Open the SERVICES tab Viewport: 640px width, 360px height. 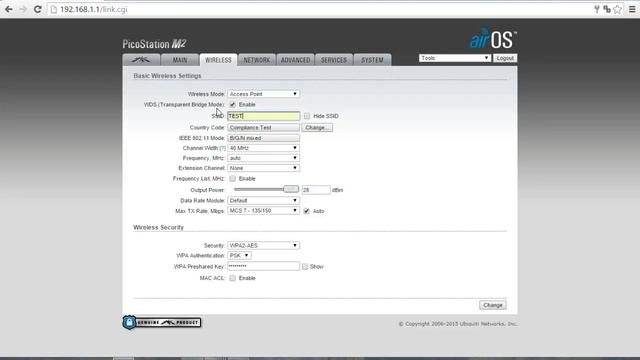coord(333,60)
